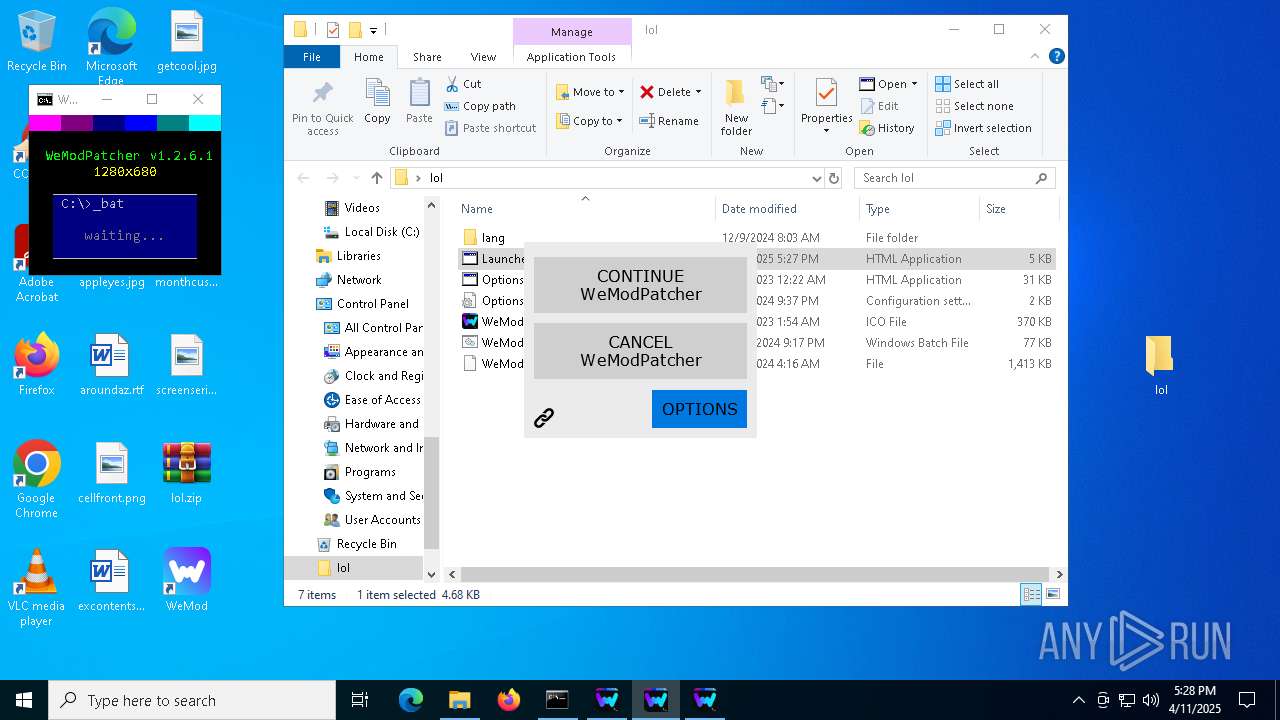Select Local Disk (C:) in navigation pane
This screenshot has width=1280, height=720.
(x=372, y=232)
